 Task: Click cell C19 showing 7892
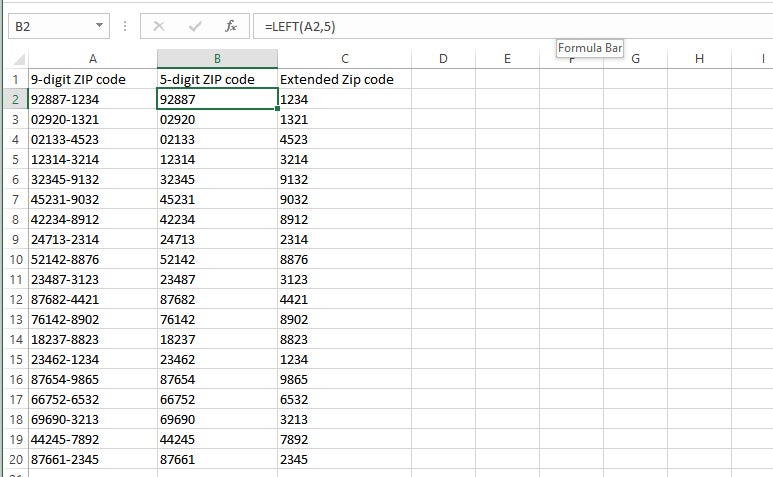pos(345,440)
